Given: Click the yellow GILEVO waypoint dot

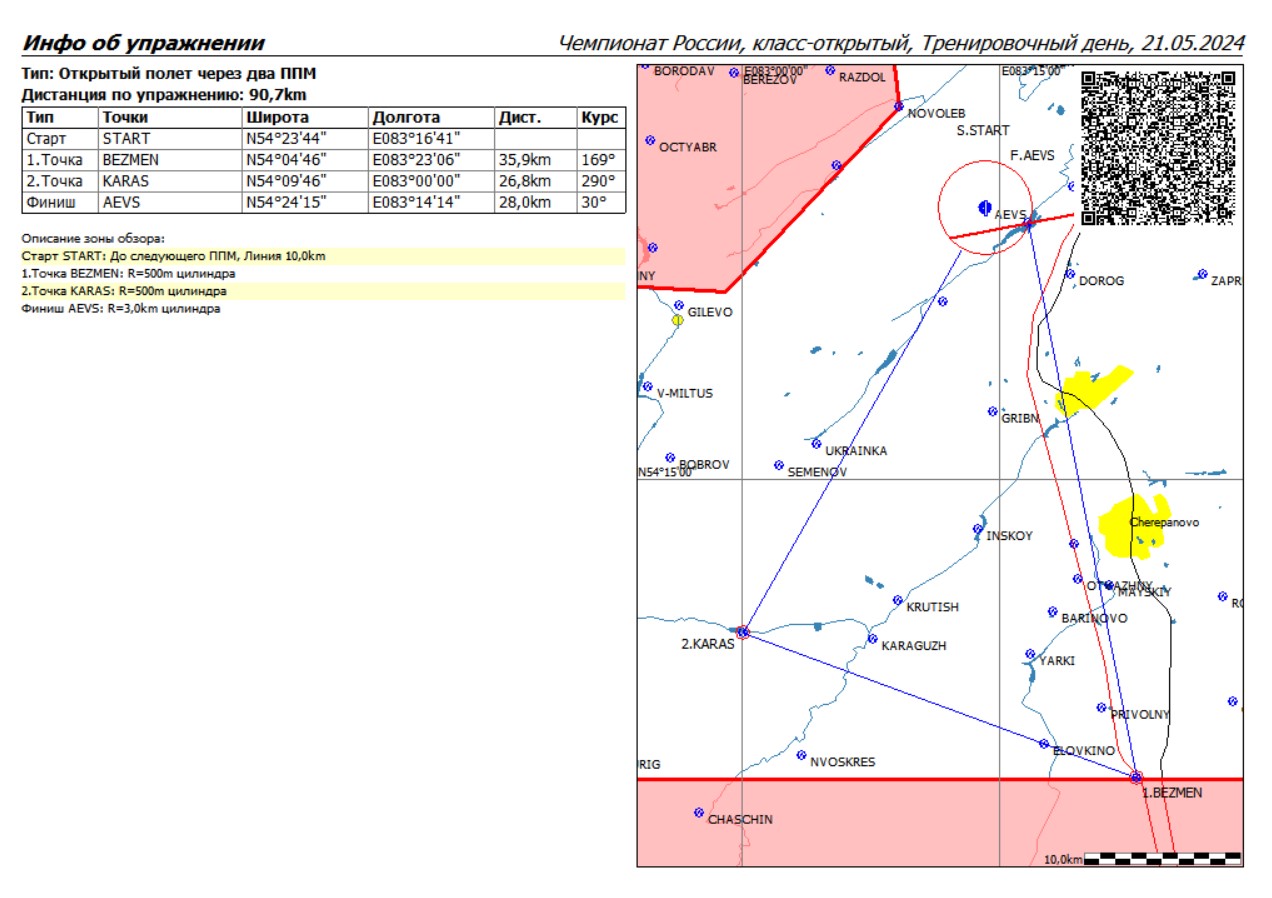Looking at the screenshot, I should 677,320.
